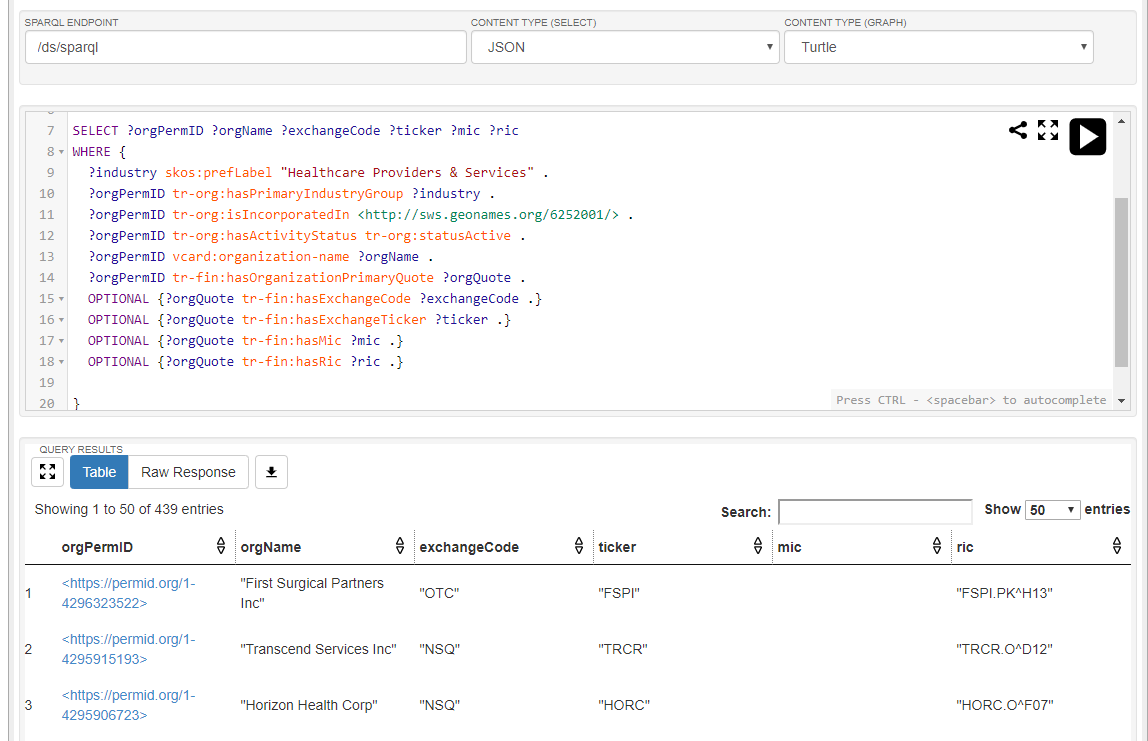Run the SPARQL query with play button
1148x741 pixels.
point(1087,136)
